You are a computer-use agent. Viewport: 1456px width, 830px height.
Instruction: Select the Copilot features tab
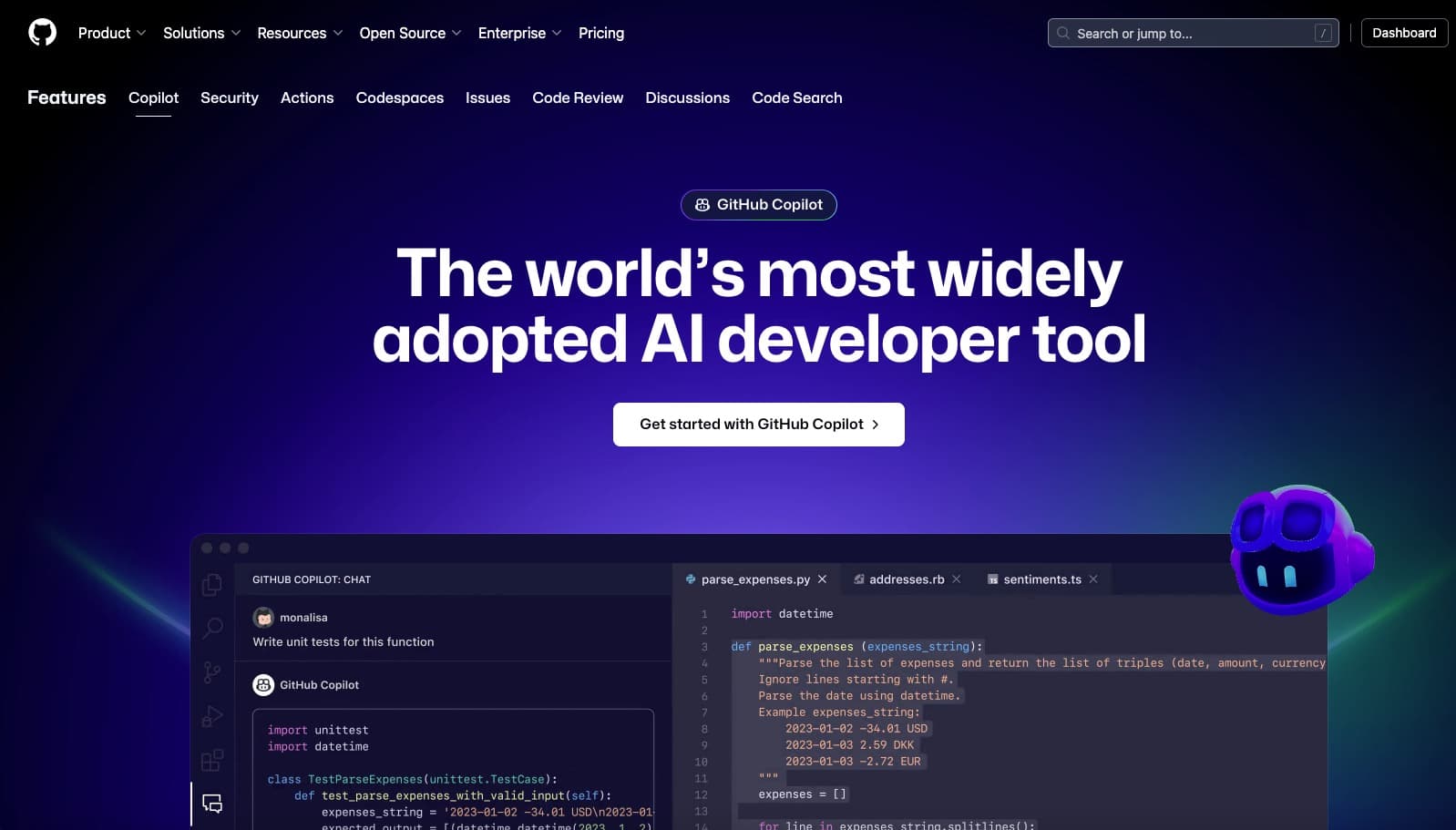pyautogui.click(x=153, y=97)
